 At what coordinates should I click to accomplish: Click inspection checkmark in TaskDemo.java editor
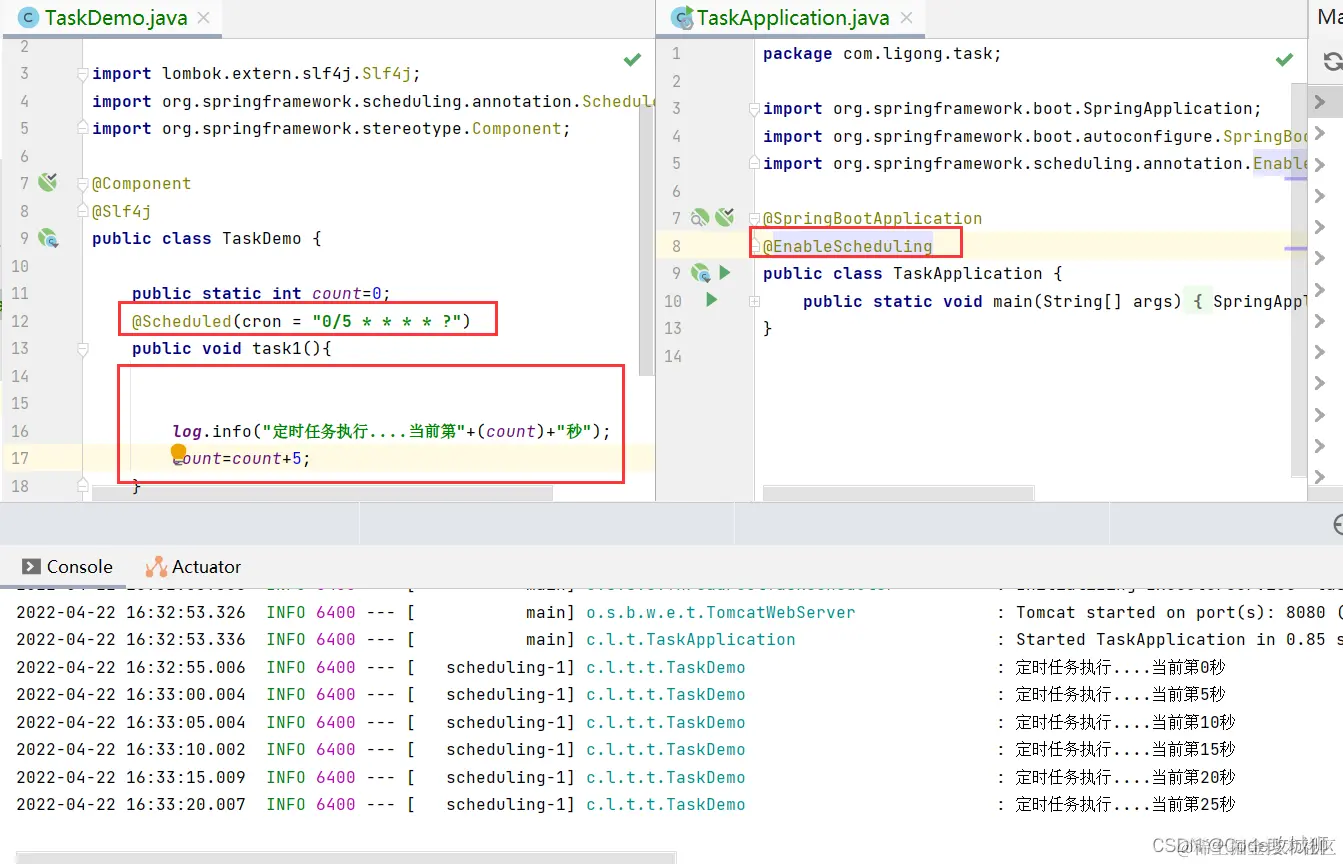point(632,61)
